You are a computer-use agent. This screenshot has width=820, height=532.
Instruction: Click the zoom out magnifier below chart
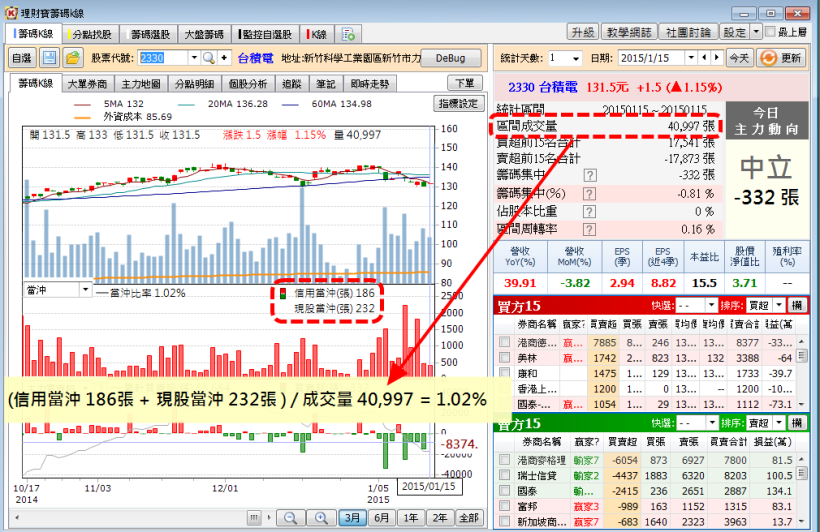point(289,517)
